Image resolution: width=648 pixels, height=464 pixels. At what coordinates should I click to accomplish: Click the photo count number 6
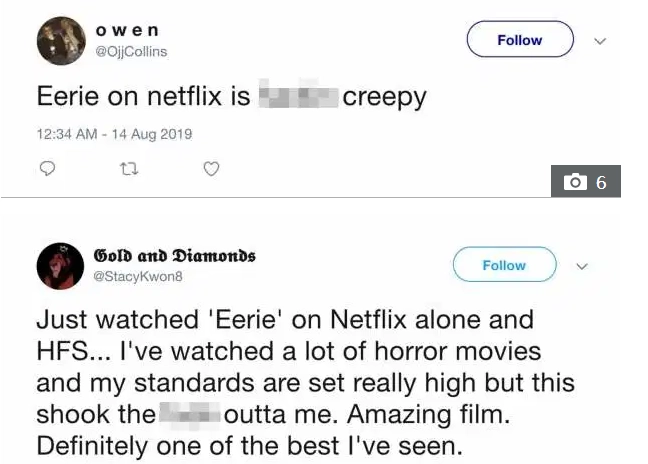point(601,182)
